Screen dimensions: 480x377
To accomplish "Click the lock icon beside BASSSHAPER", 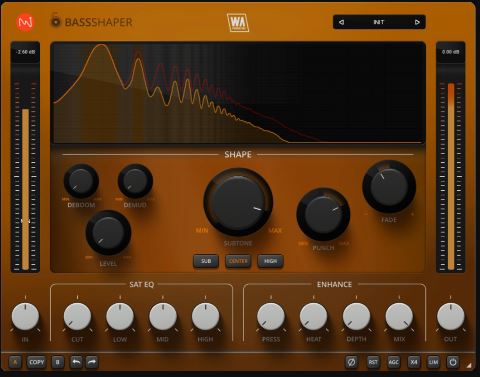I will [x=55, y=20].
